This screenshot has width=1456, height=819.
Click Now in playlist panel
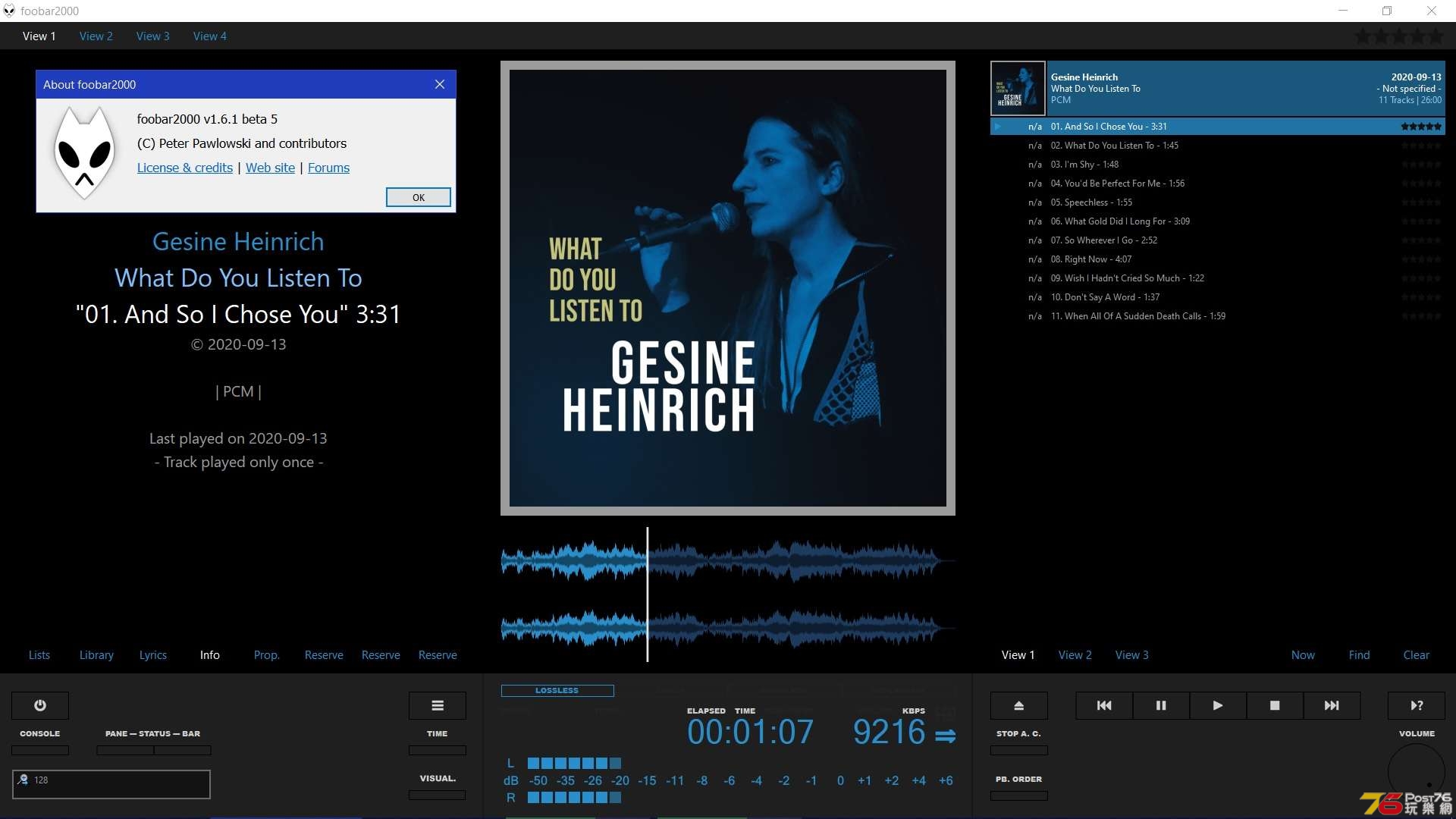1304,654
